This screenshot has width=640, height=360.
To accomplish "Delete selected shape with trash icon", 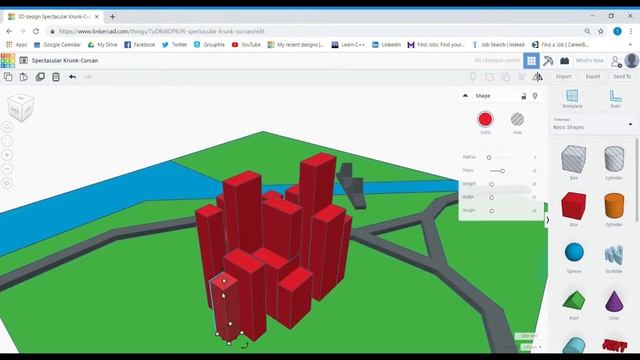I will point(56,77).
